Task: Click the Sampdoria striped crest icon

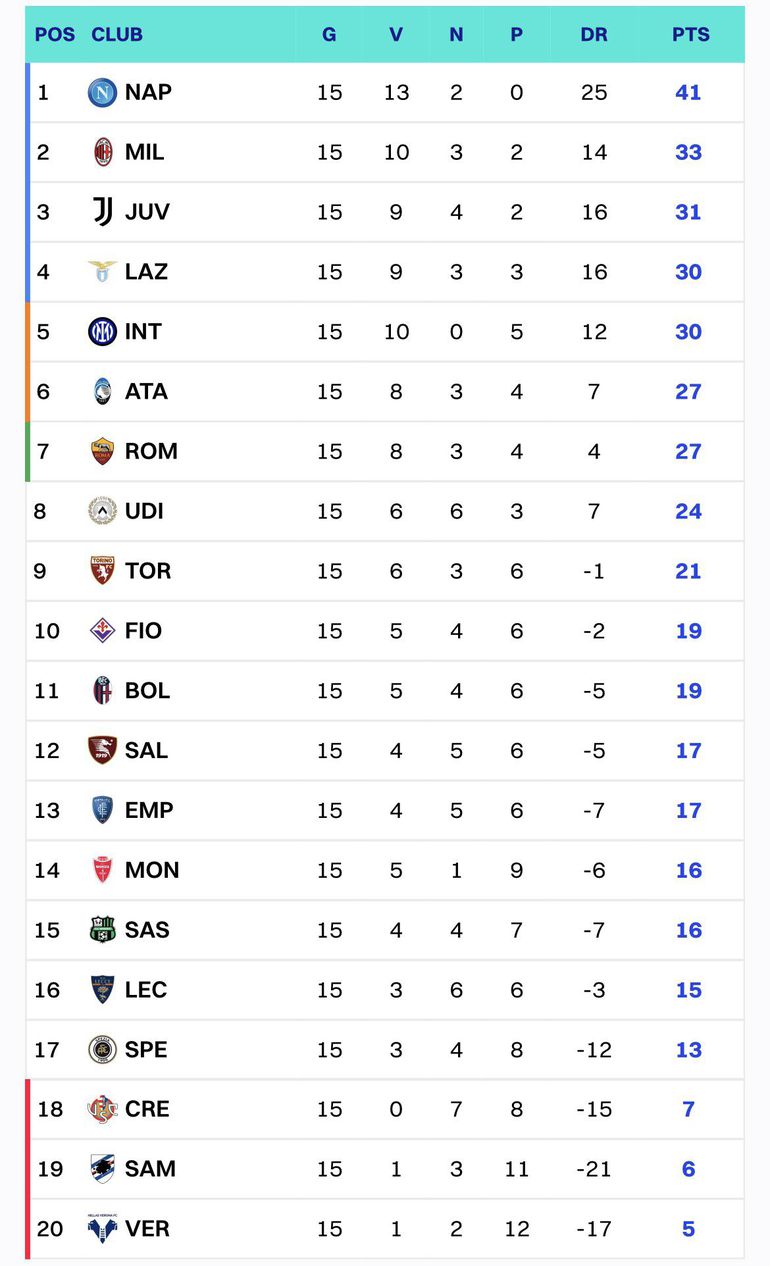Action: click(102, 1168)
